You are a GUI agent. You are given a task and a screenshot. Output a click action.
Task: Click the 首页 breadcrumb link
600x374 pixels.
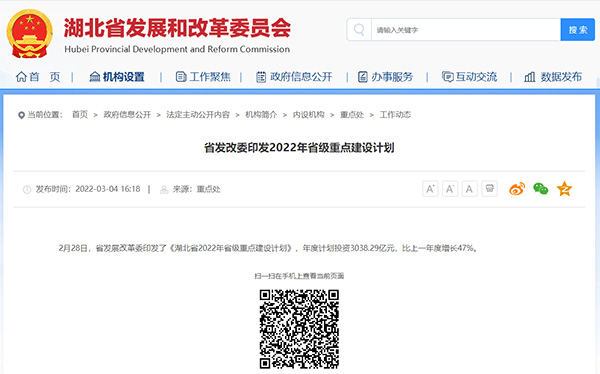(80, 114)
